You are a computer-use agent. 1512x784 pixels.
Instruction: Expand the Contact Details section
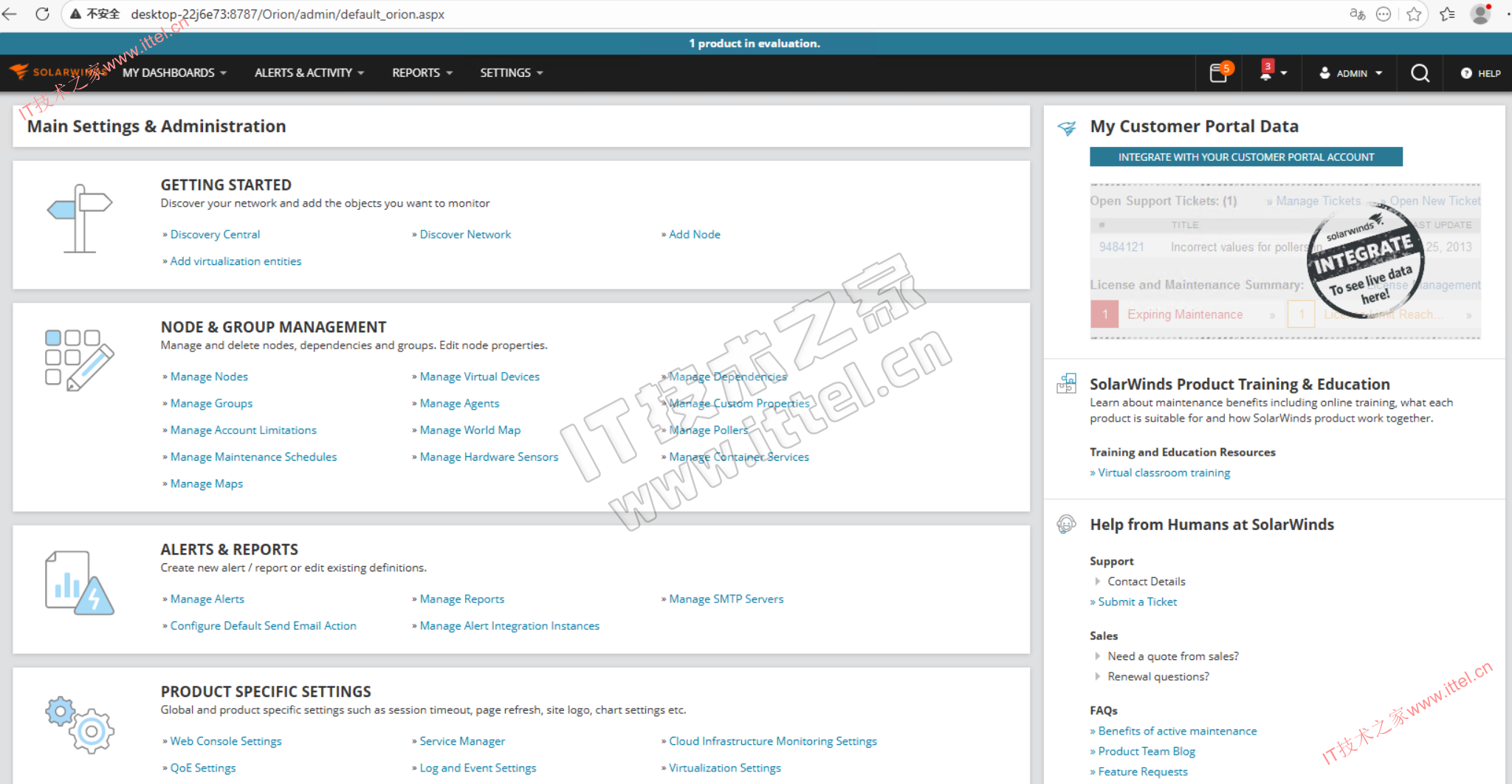(1146, 582)
